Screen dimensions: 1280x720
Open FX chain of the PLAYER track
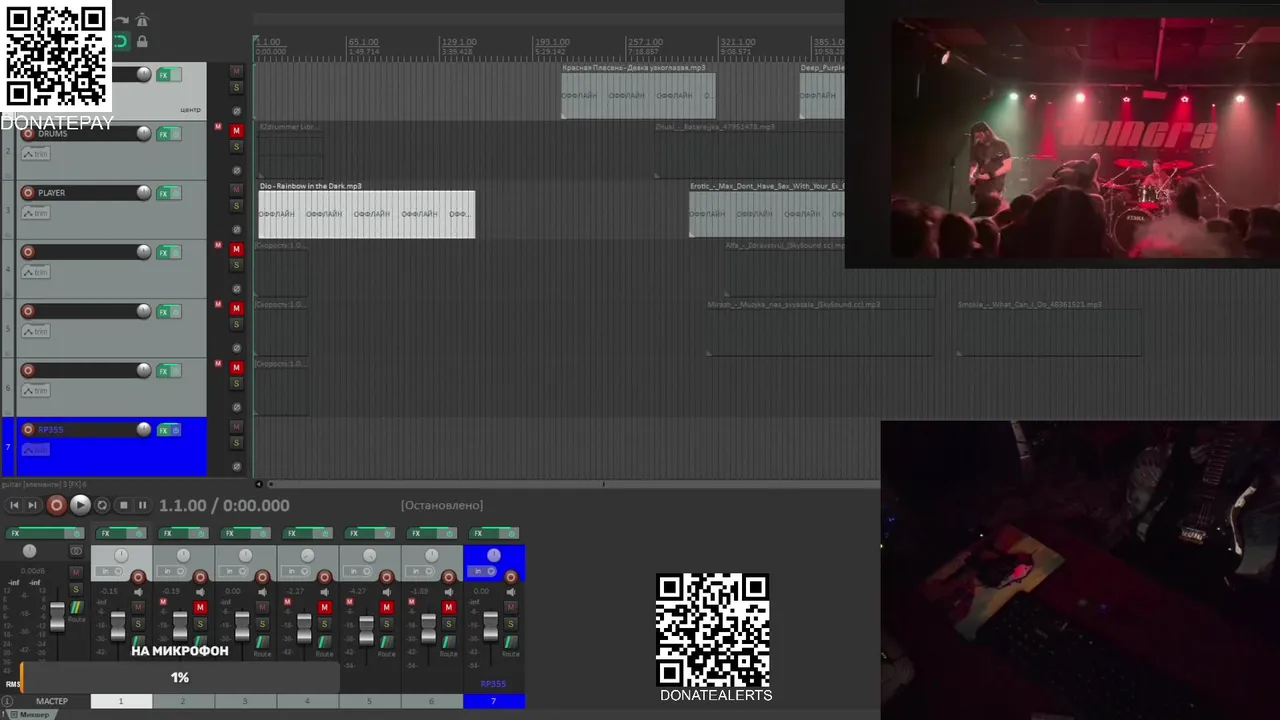pos(164,193)
